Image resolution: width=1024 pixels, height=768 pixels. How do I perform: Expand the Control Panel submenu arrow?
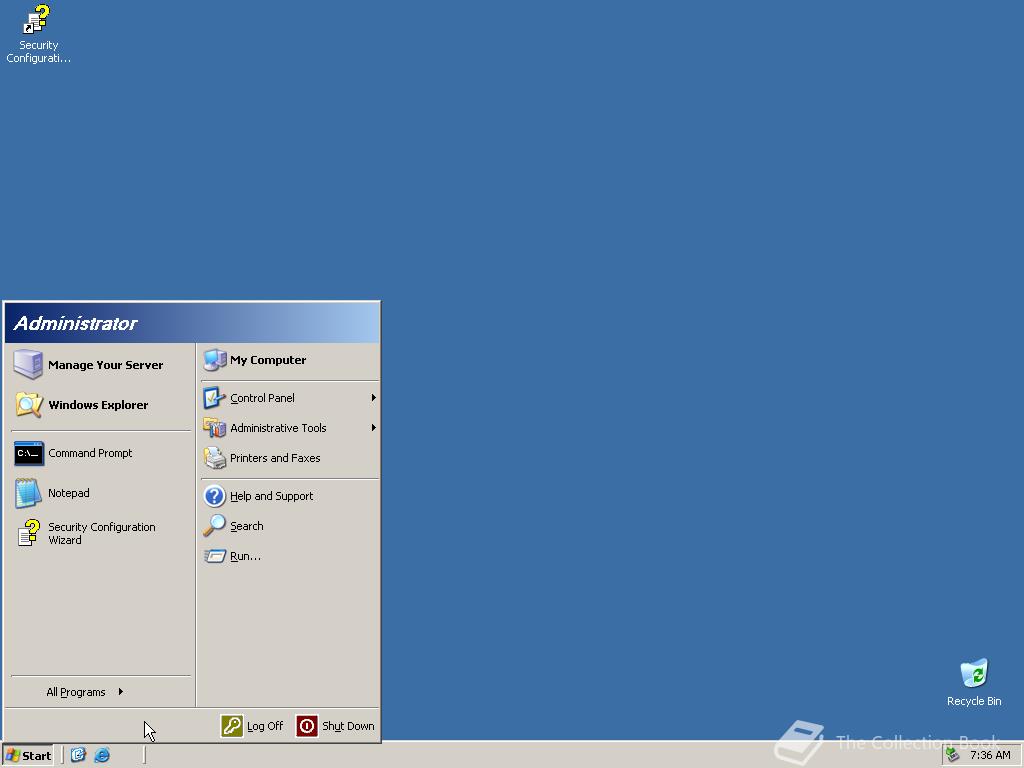coord(374,398)
